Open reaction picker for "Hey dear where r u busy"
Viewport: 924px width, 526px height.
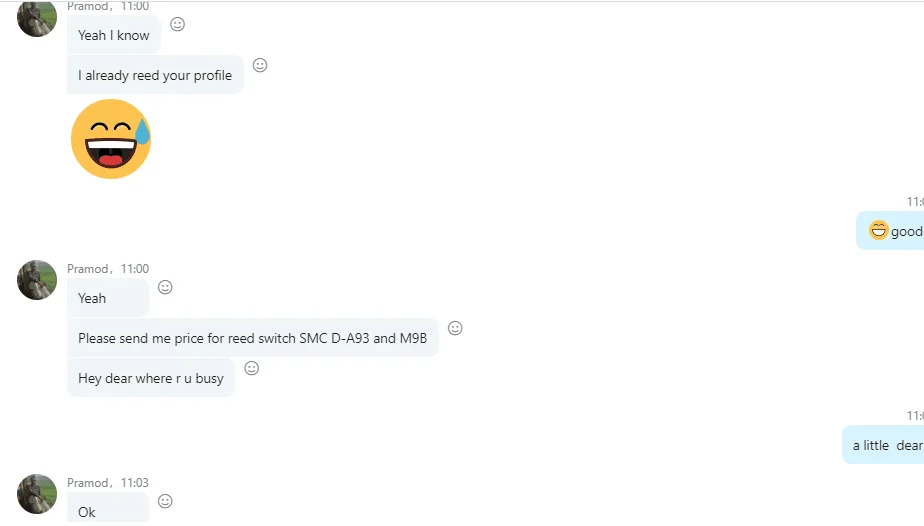point(252,368)
